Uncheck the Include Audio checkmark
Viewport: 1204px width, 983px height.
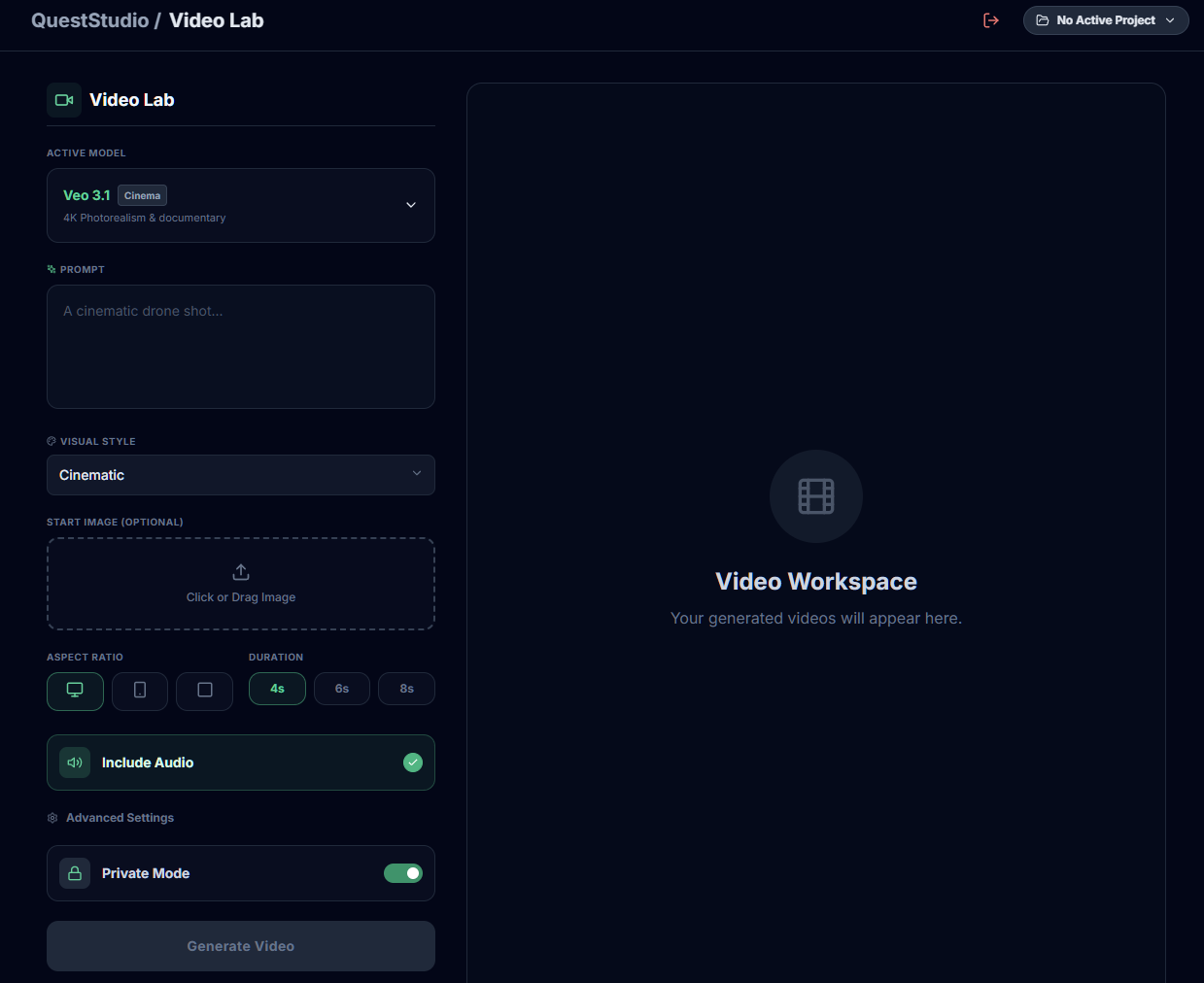pos(413,763)
